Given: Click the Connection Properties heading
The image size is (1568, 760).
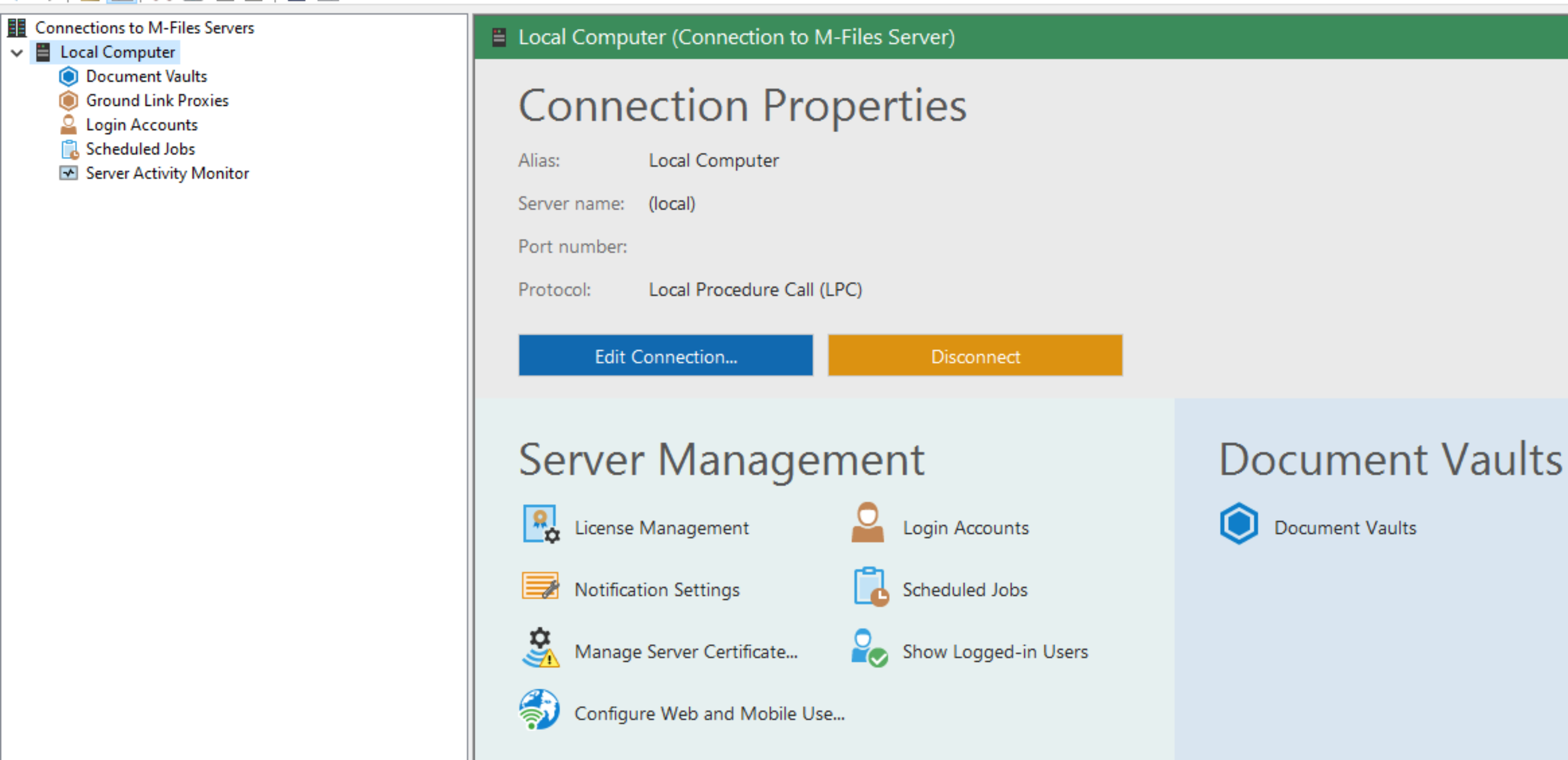Looking at the screenshot, I should [742, 107].
